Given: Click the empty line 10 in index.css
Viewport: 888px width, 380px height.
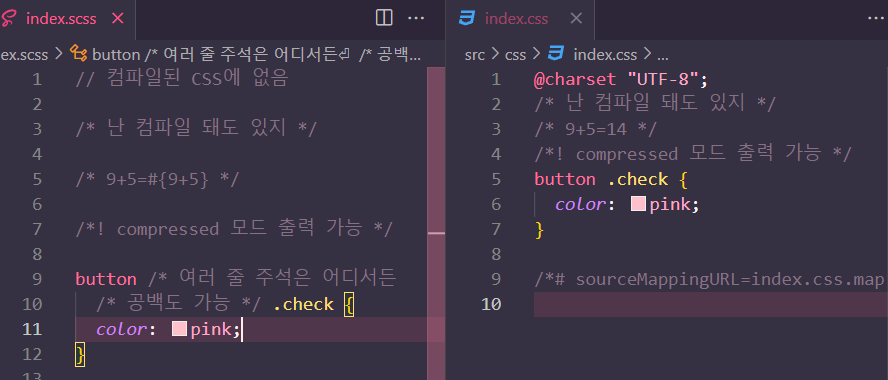Looking at the screenshot, I should (x=711, y=304).
